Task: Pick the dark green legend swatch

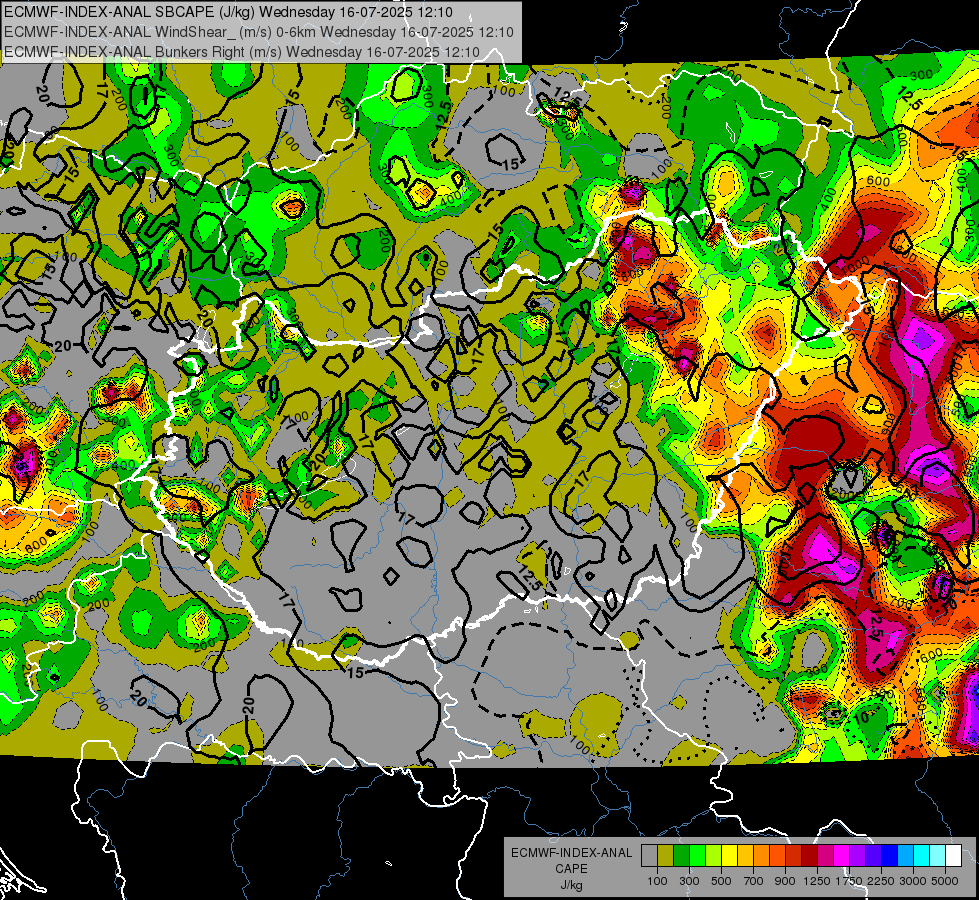Action: tap(681, 856)
